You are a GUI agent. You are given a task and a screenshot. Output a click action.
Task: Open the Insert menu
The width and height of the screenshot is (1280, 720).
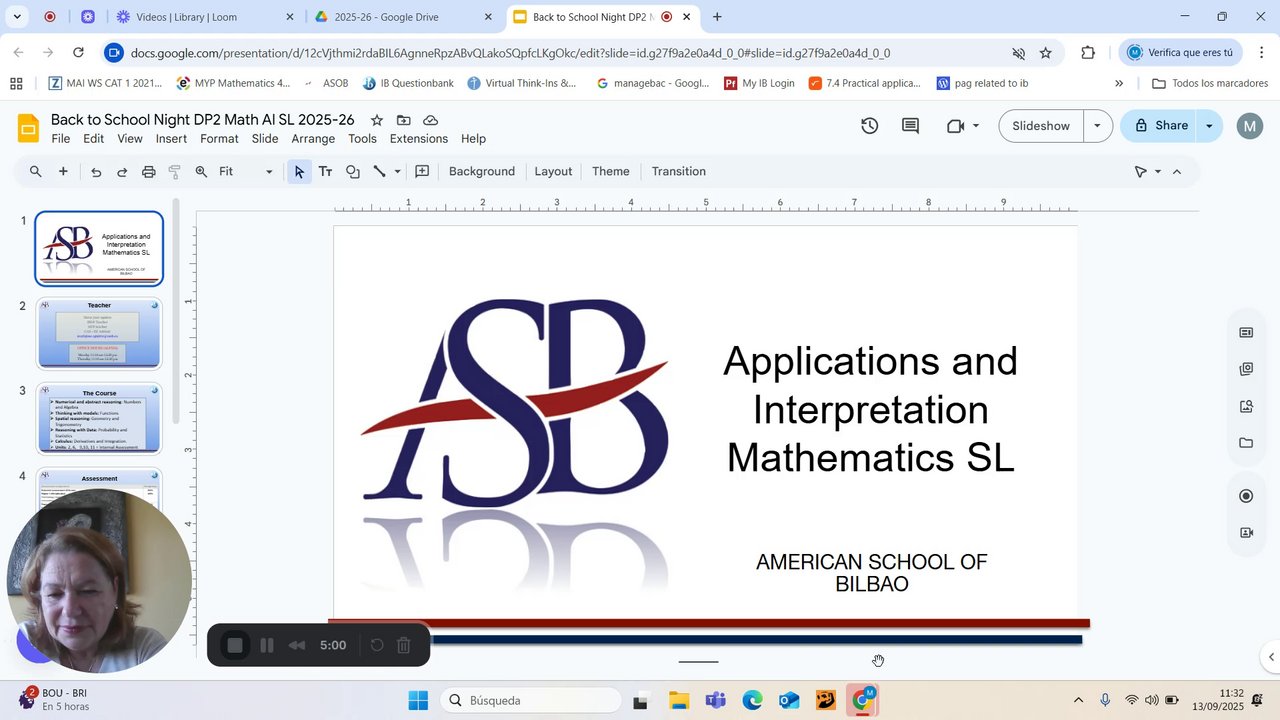171,139
